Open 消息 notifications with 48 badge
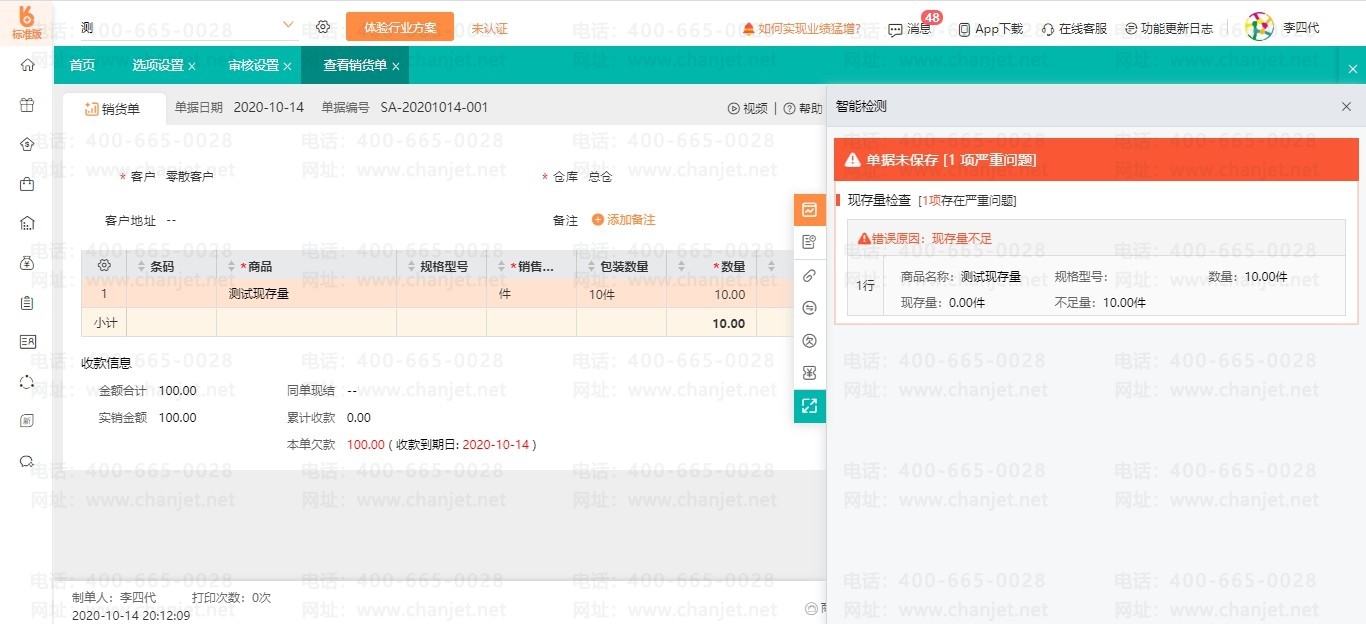 [x=910, y=29]
